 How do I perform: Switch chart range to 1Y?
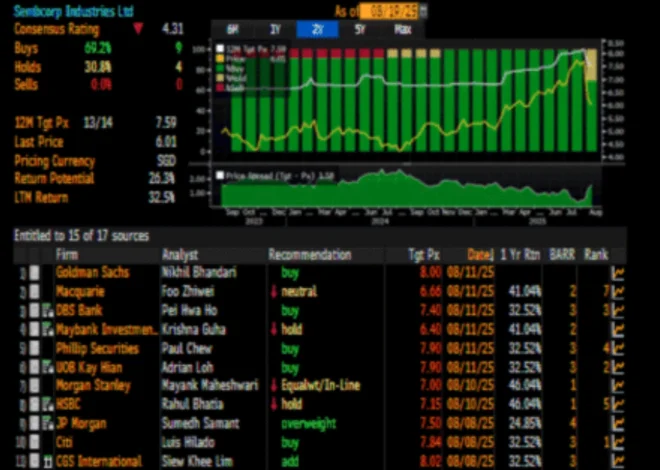(x=275, y=30)
